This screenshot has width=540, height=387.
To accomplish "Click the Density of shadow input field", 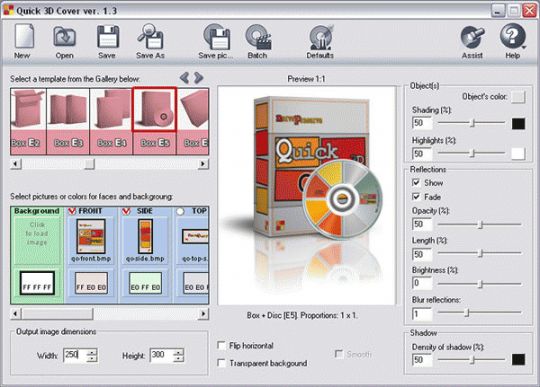I will coord(422,360).
